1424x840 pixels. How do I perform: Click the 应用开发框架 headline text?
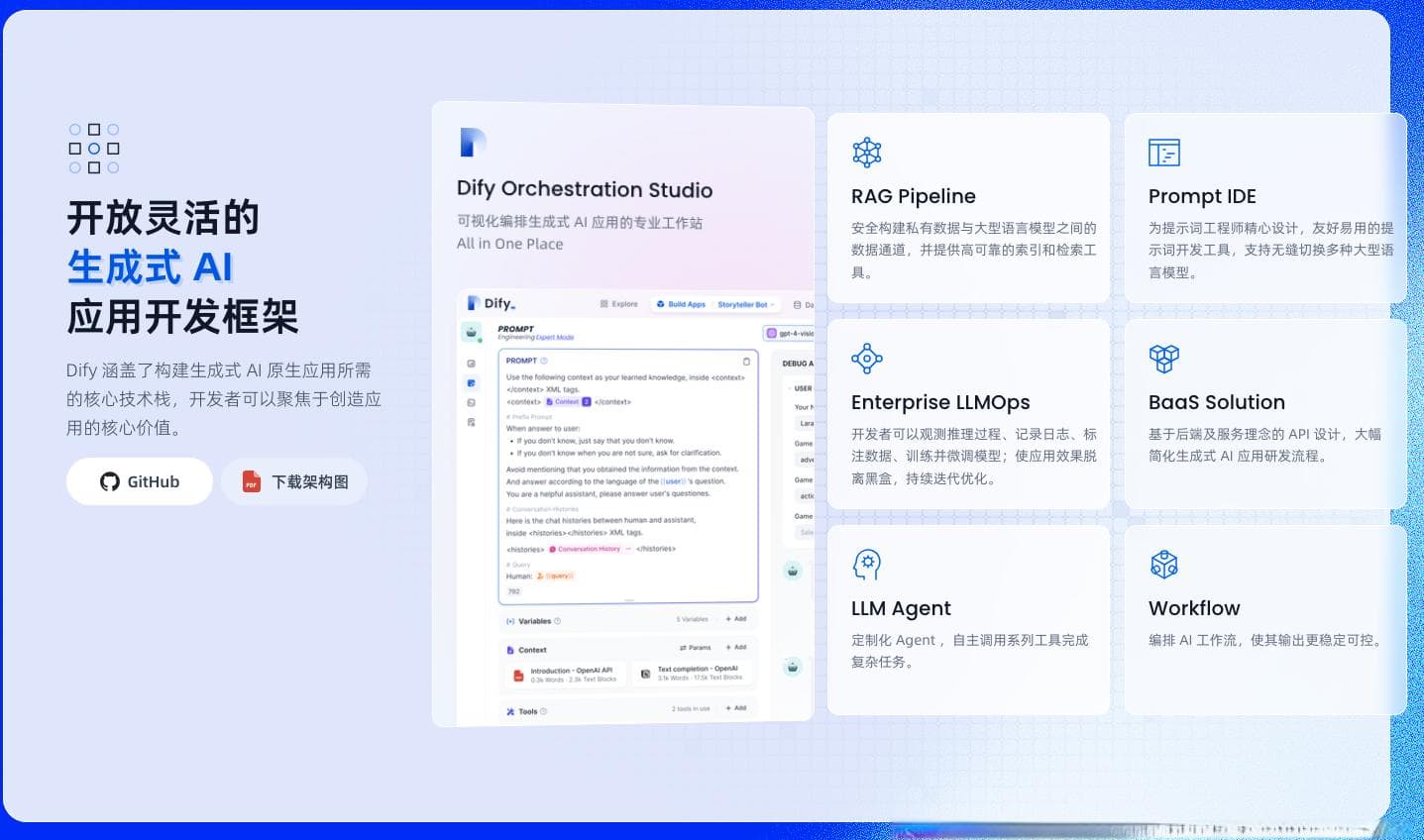[182, 317]
